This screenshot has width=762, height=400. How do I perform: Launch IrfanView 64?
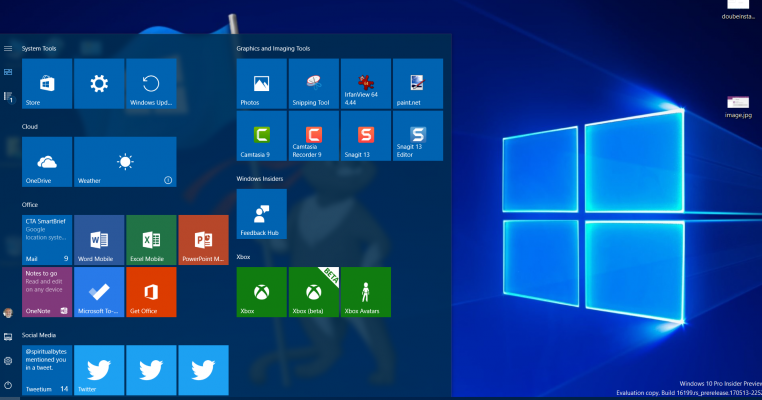(366, 84)
